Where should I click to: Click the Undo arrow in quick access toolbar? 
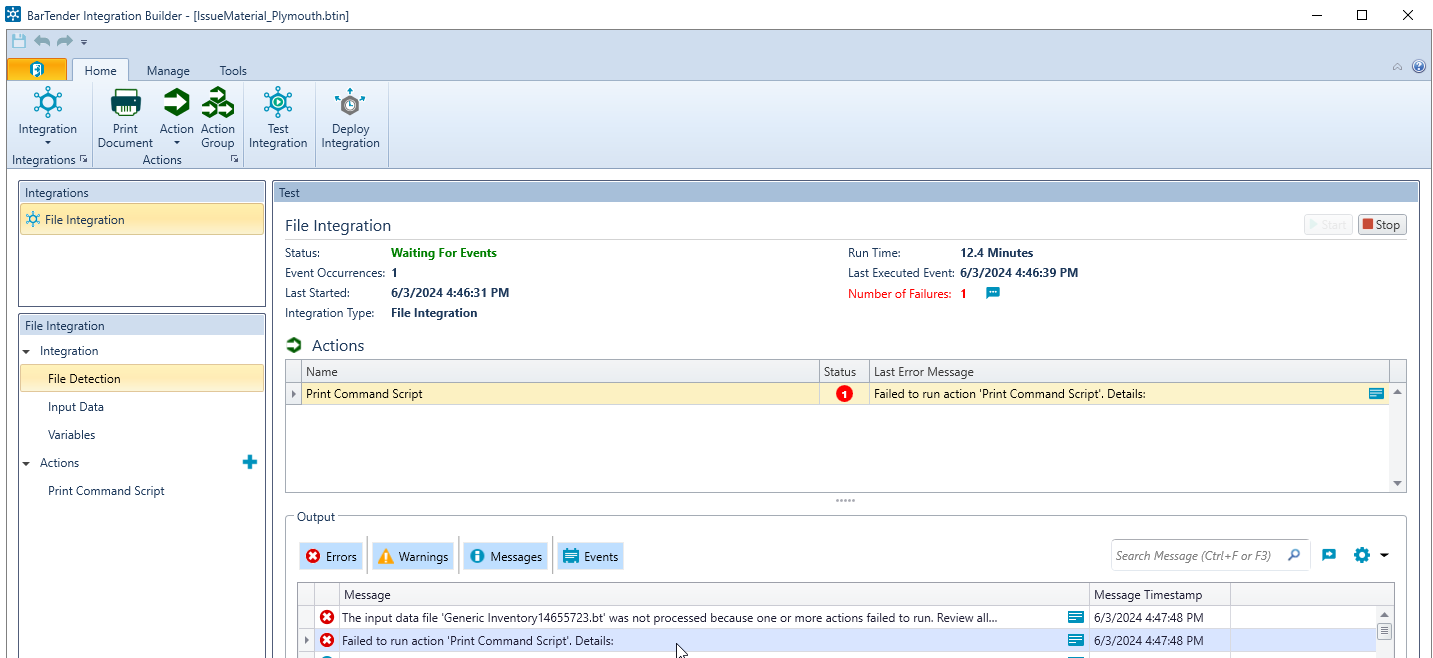(x=42, y=41)
